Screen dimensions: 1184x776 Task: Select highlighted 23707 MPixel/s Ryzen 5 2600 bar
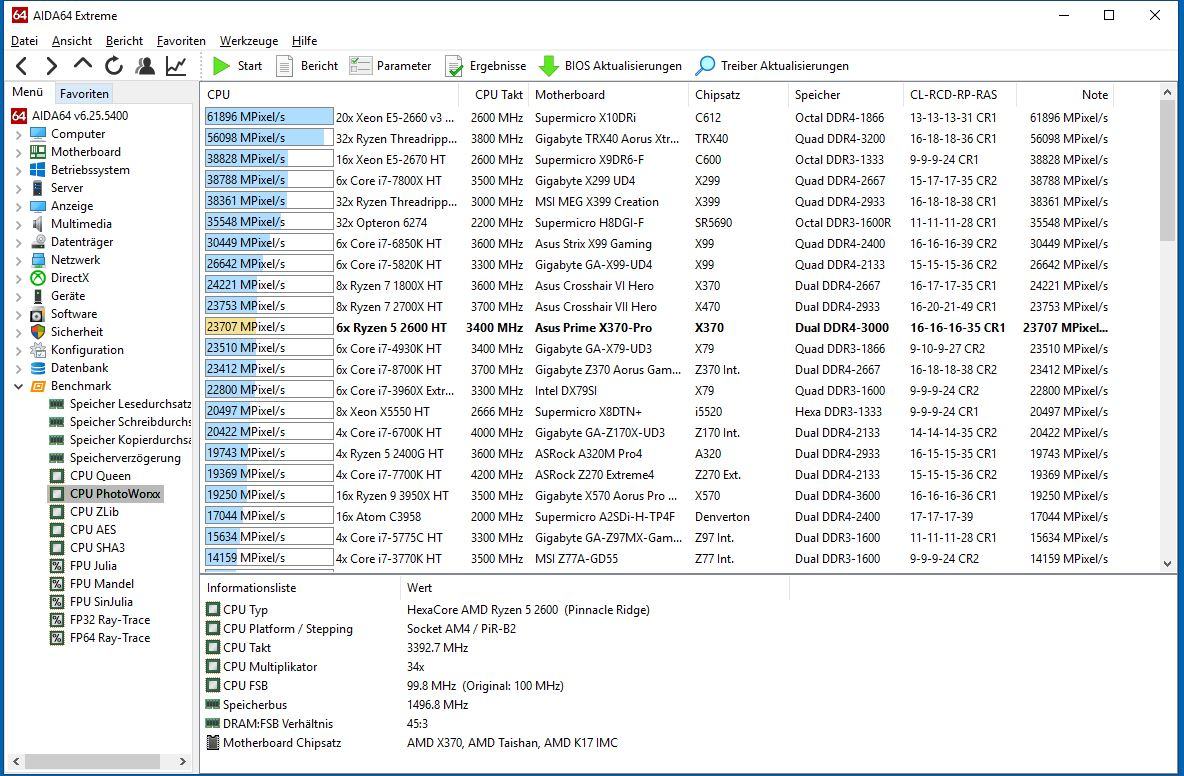[x=269, y=327]
